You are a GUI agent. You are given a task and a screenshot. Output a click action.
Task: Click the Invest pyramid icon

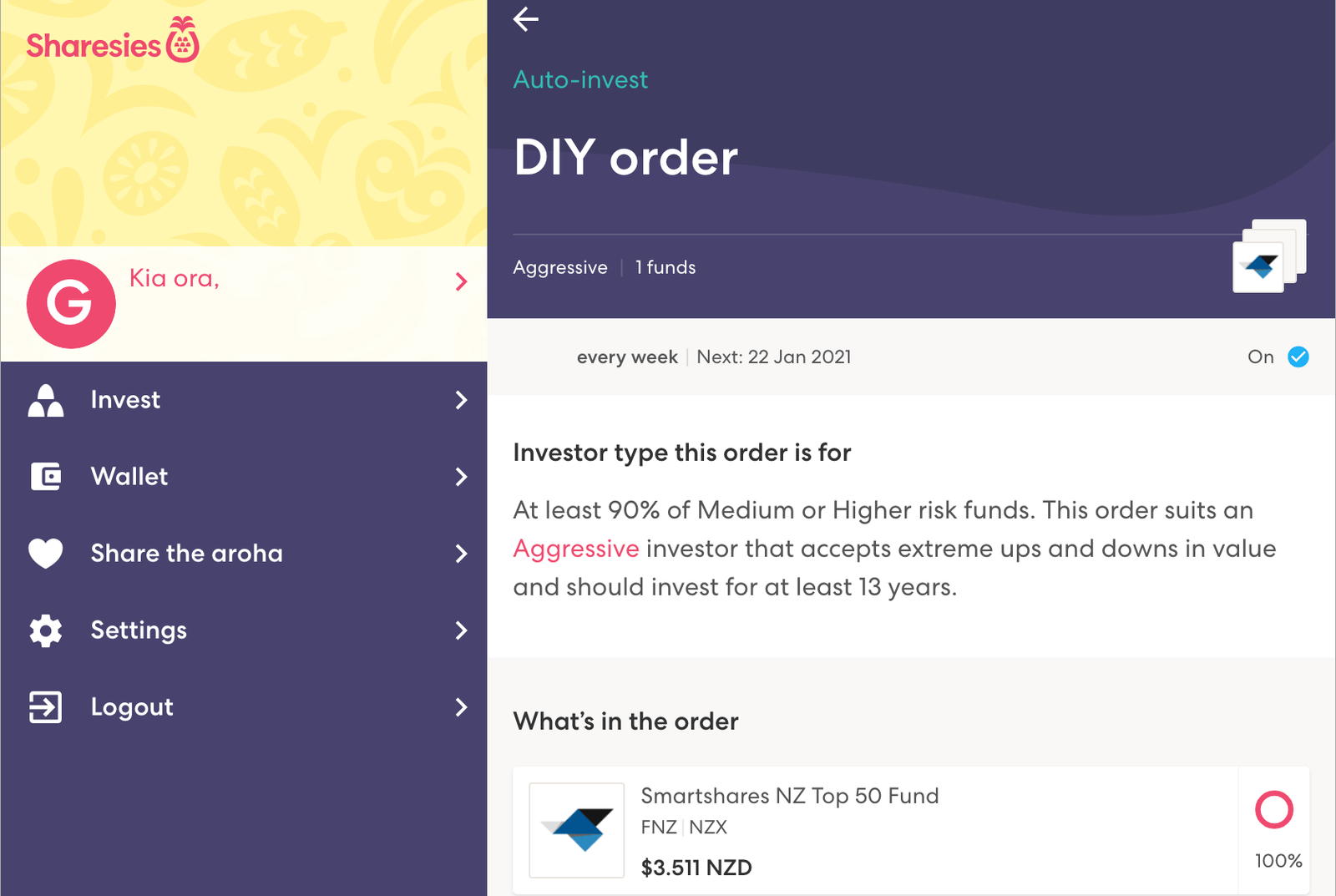point(46,401)
